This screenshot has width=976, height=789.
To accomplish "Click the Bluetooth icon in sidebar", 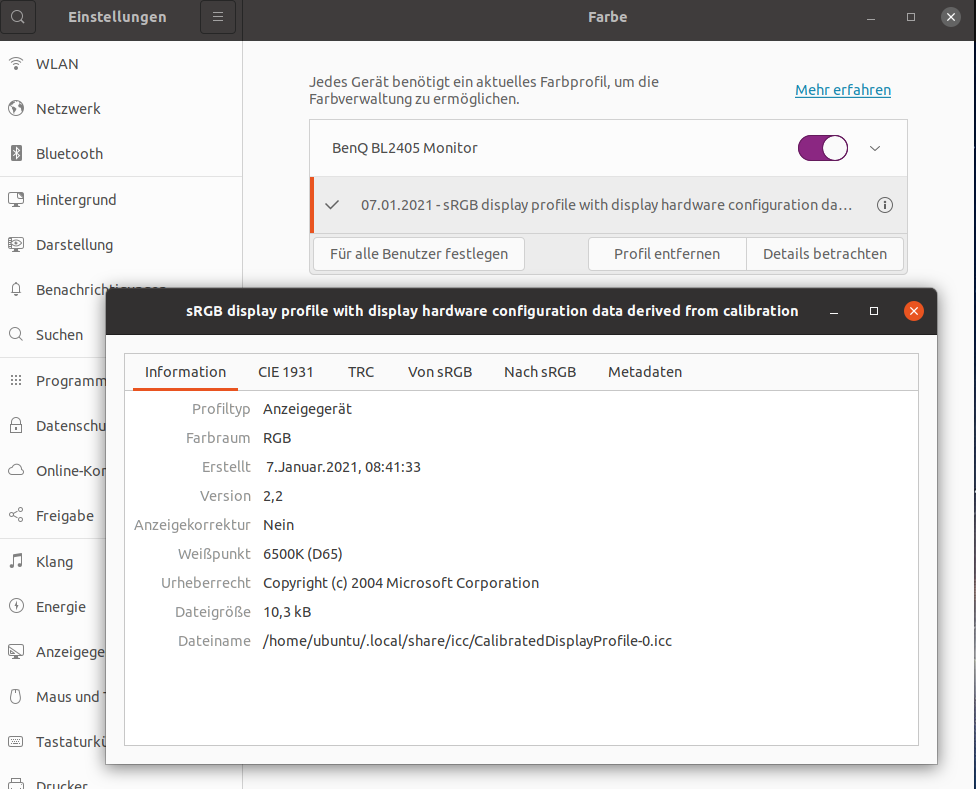I will point(16,153).
